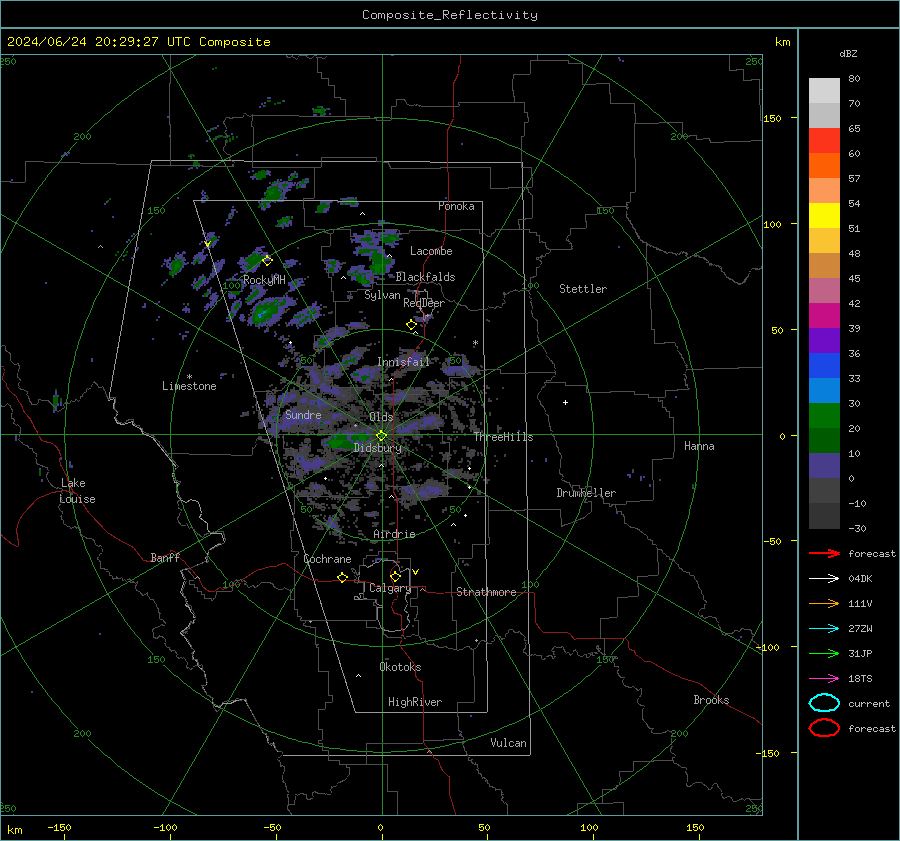Click the blue 36–33 dBZ swatch
The image size is (900, 841).
point(824,366)
